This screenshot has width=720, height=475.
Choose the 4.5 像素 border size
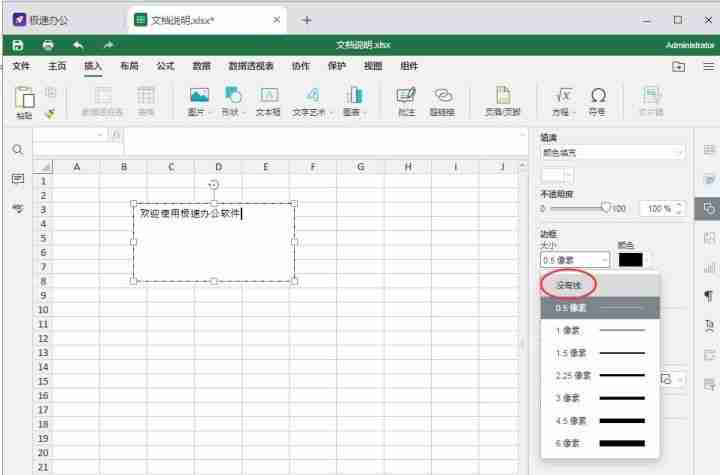point(600,420)
